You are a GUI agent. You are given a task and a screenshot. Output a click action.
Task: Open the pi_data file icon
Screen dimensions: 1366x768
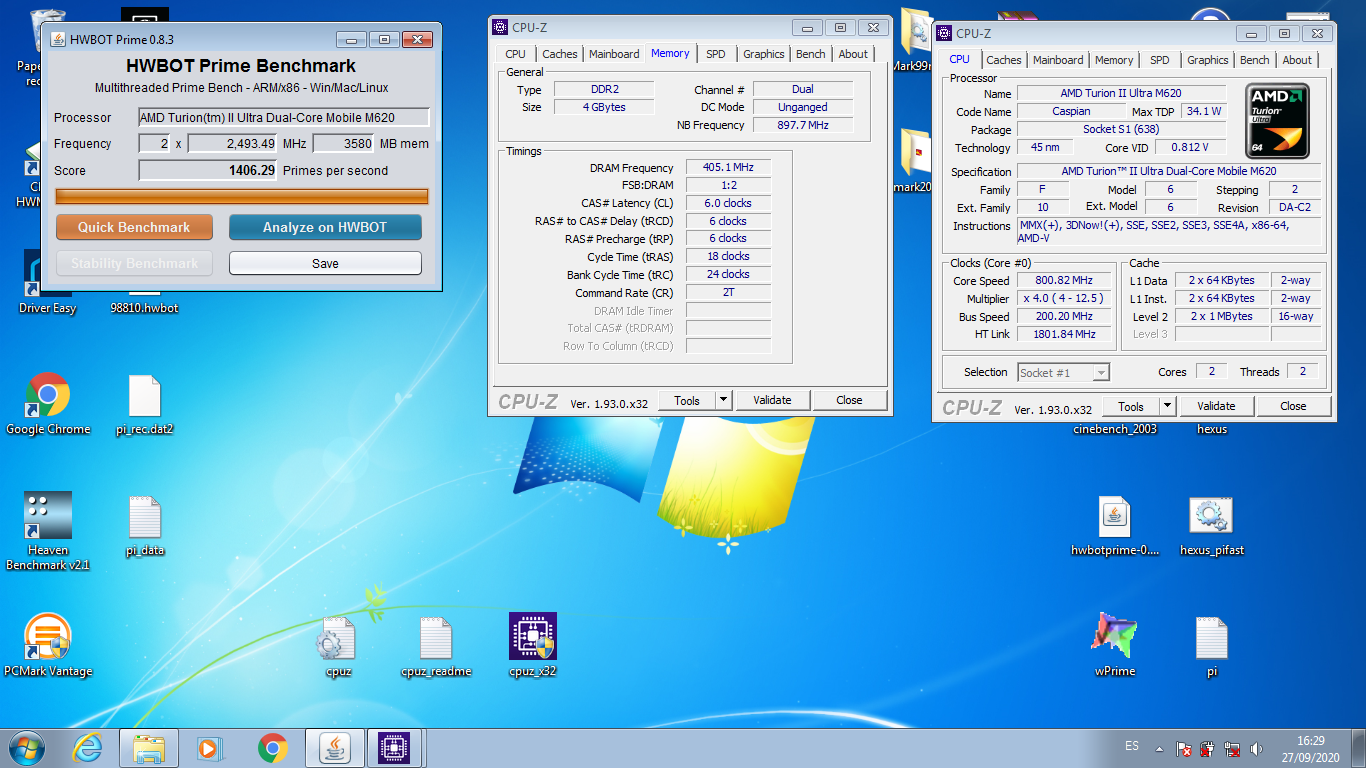pyautogui.click(x=145, y=526)
